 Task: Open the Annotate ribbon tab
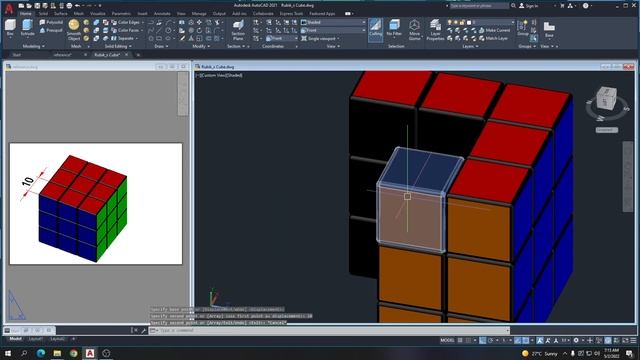[x=162, y=13]
